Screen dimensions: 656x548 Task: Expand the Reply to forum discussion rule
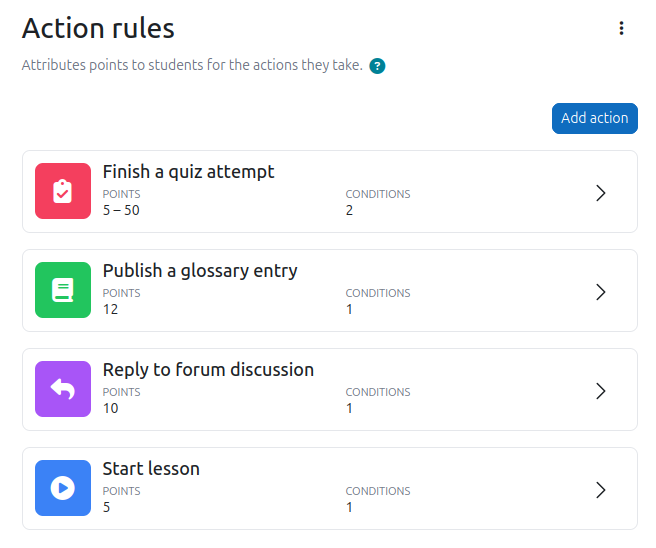[601, 391]
